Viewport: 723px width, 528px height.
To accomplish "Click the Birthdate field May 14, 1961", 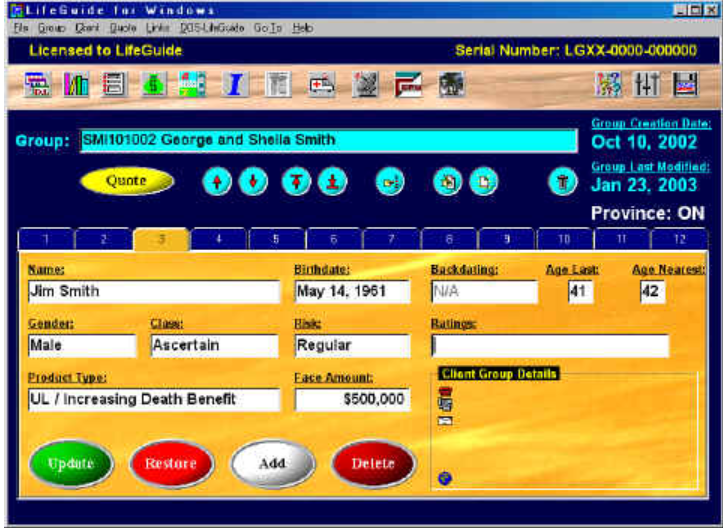I will pos(352,291).
